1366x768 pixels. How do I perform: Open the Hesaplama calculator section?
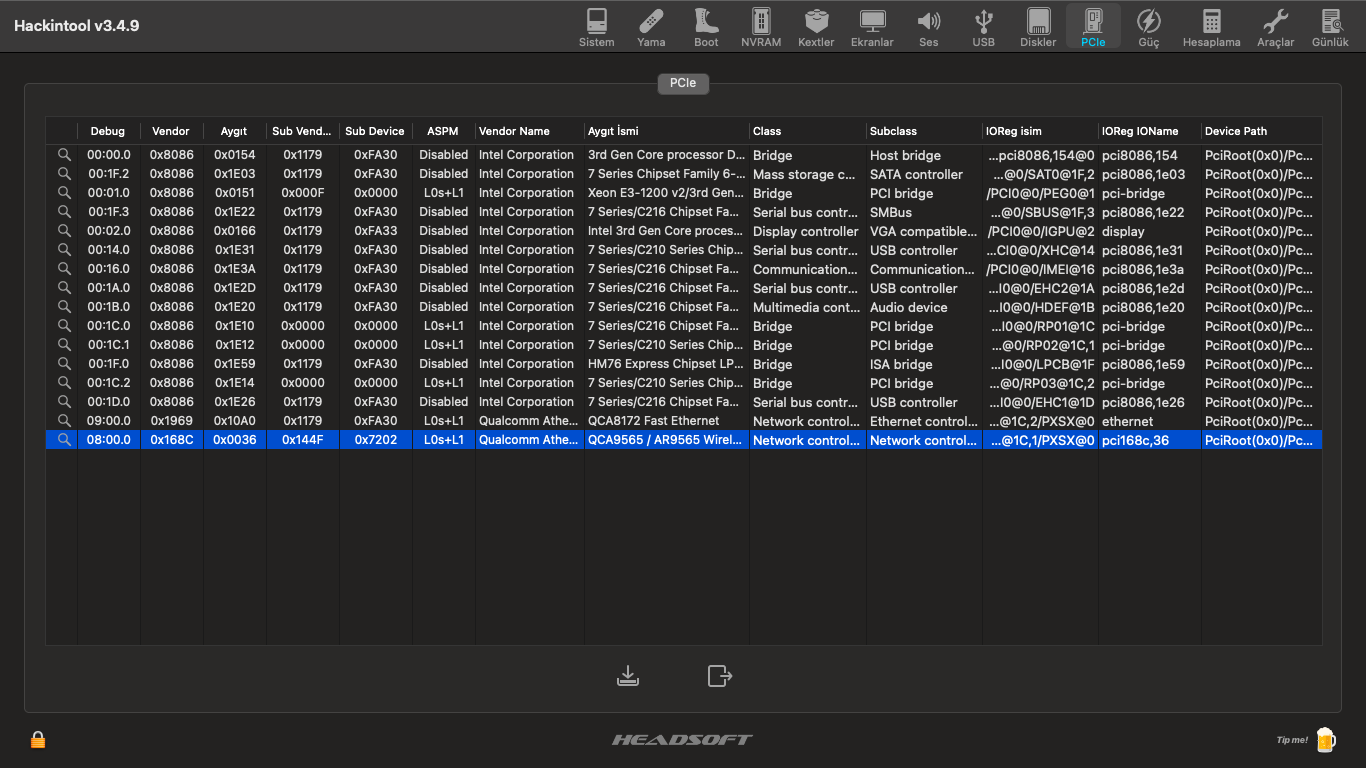pos(1211,27)
